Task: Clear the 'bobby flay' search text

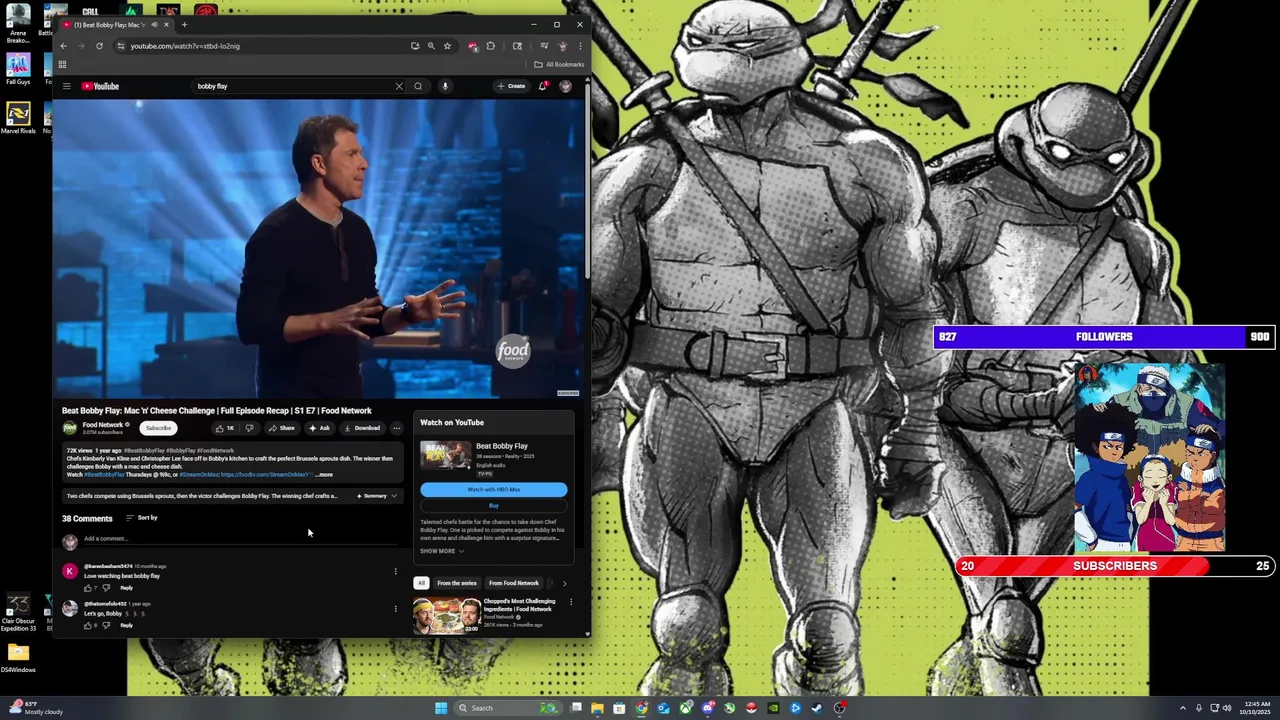Action: (399, 86)
